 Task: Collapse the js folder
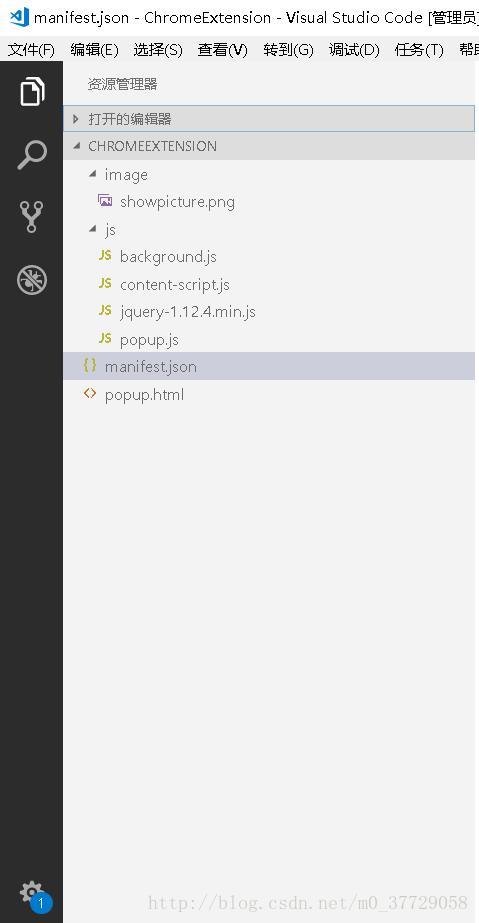click(x=268, y=229)
